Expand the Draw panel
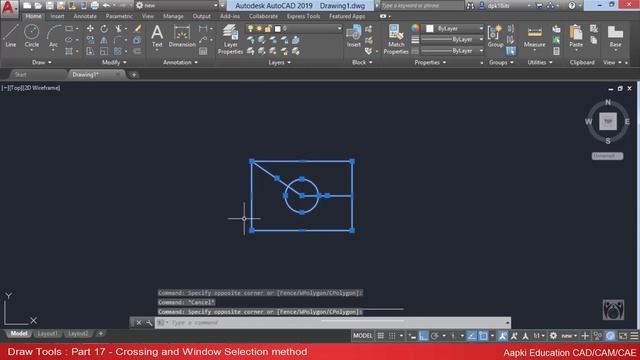 (x=42, y=62)
